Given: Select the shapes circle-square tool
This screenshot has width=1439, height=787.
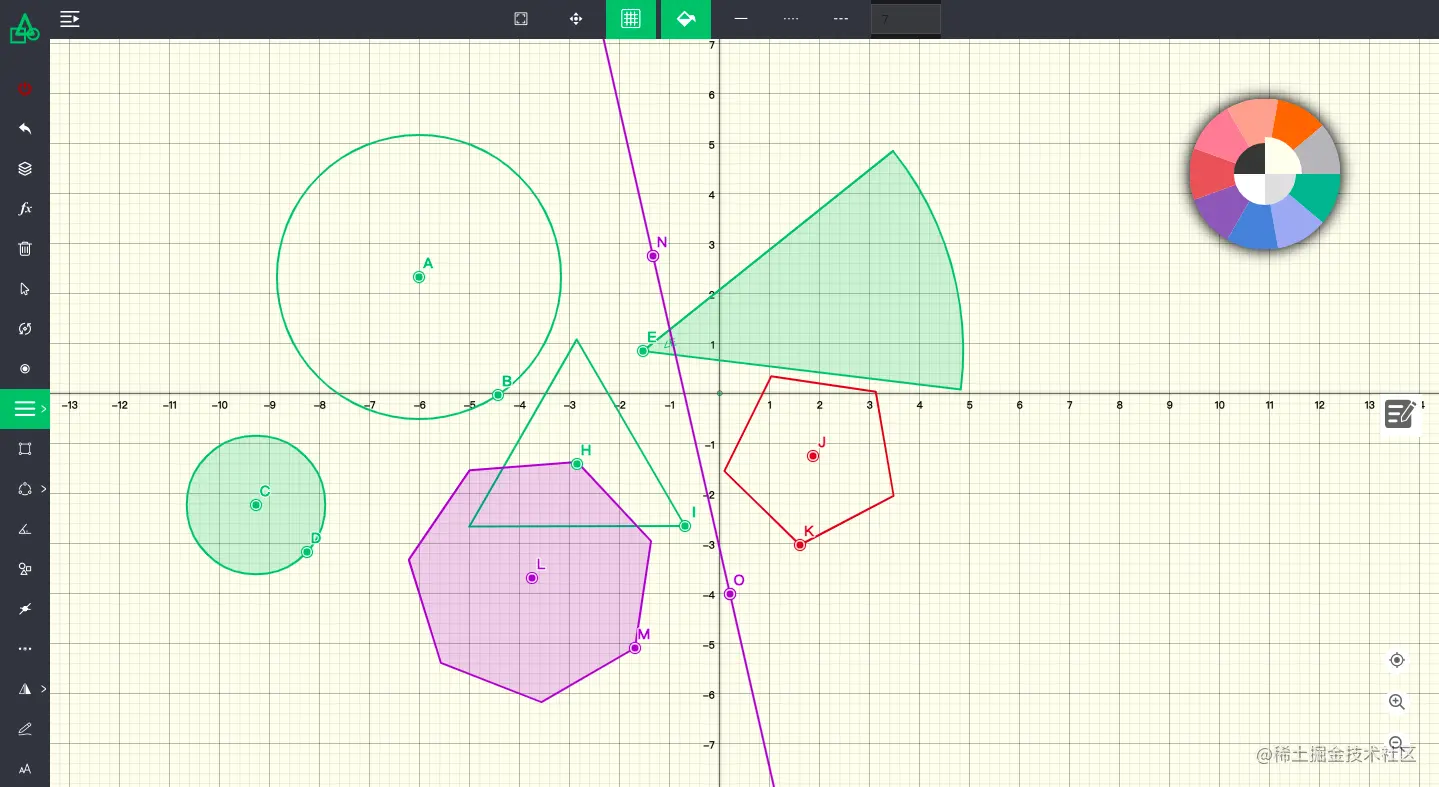Looking at the screenshot, I should (x=25, y=569).
